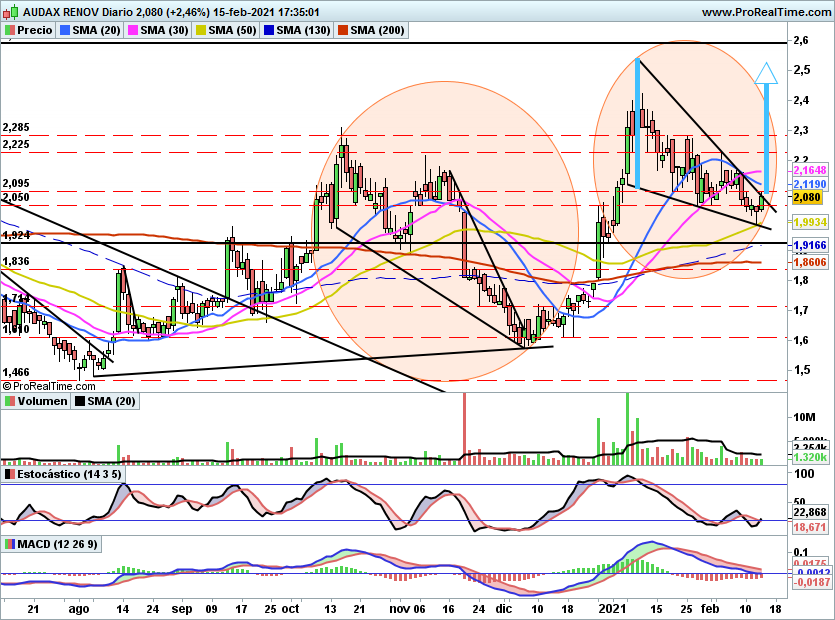Expand the Volumen panel header
835x620 pixels.
(x=42, y=401)
